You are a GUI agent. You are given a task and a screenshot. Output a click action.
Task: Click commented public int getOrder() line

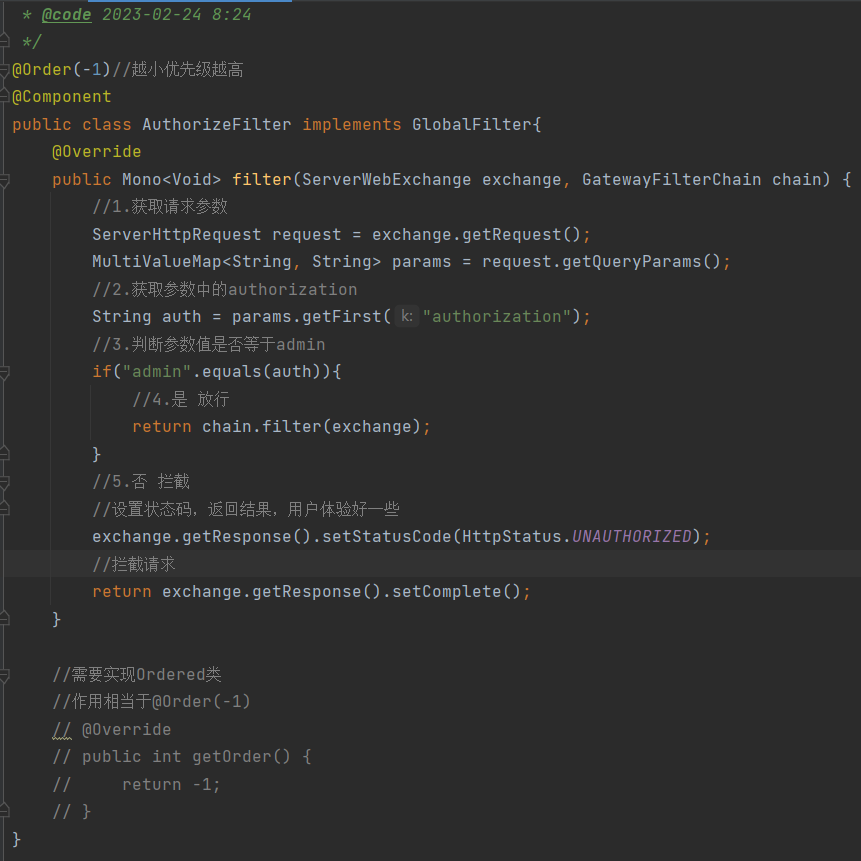tap(182, 757)
